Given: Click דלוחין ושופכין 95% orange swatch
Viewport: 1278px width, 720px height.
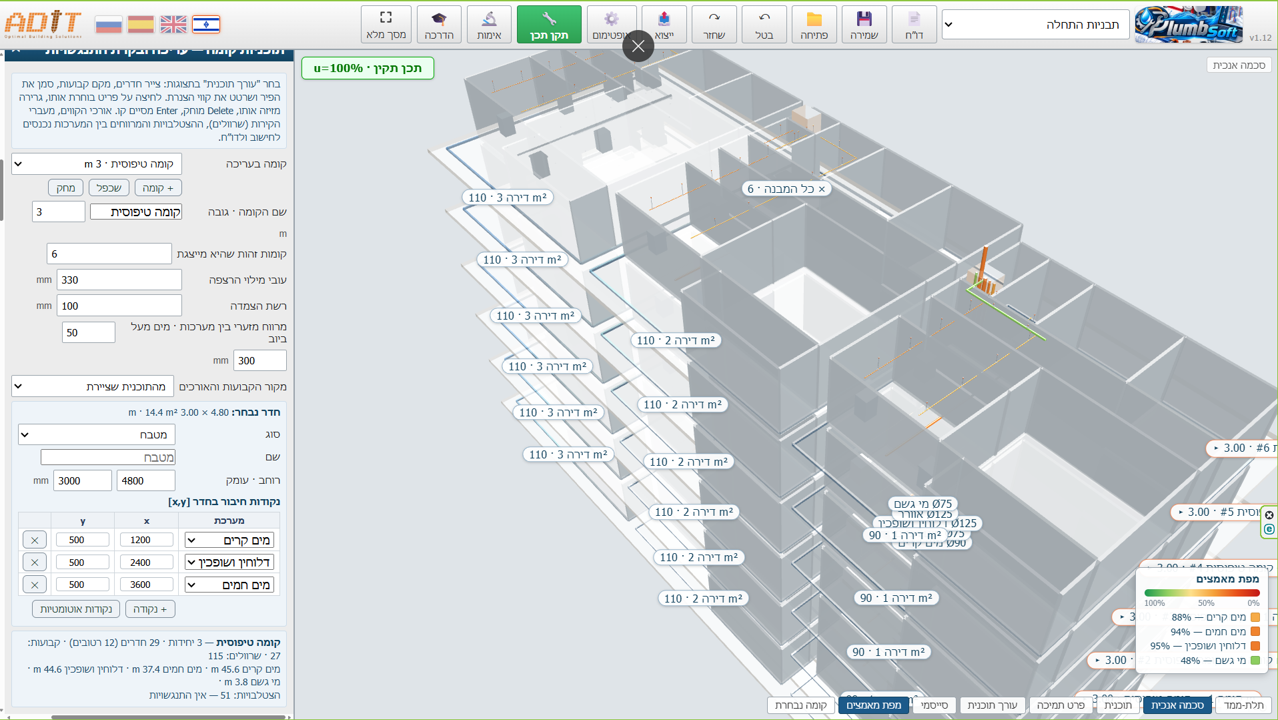Looking at the screenshot, I should [x=1255, y=646].
